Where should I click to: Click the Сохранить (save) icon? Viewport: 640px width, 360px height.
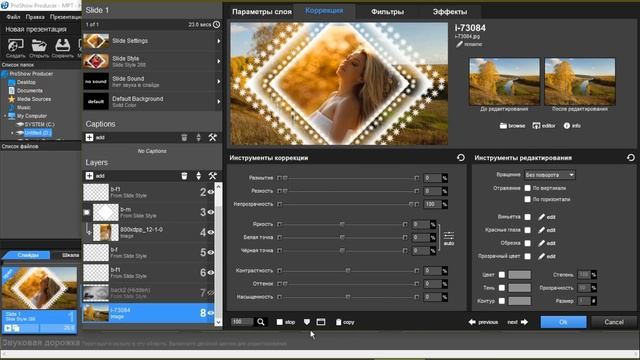[x=63, y=45]
